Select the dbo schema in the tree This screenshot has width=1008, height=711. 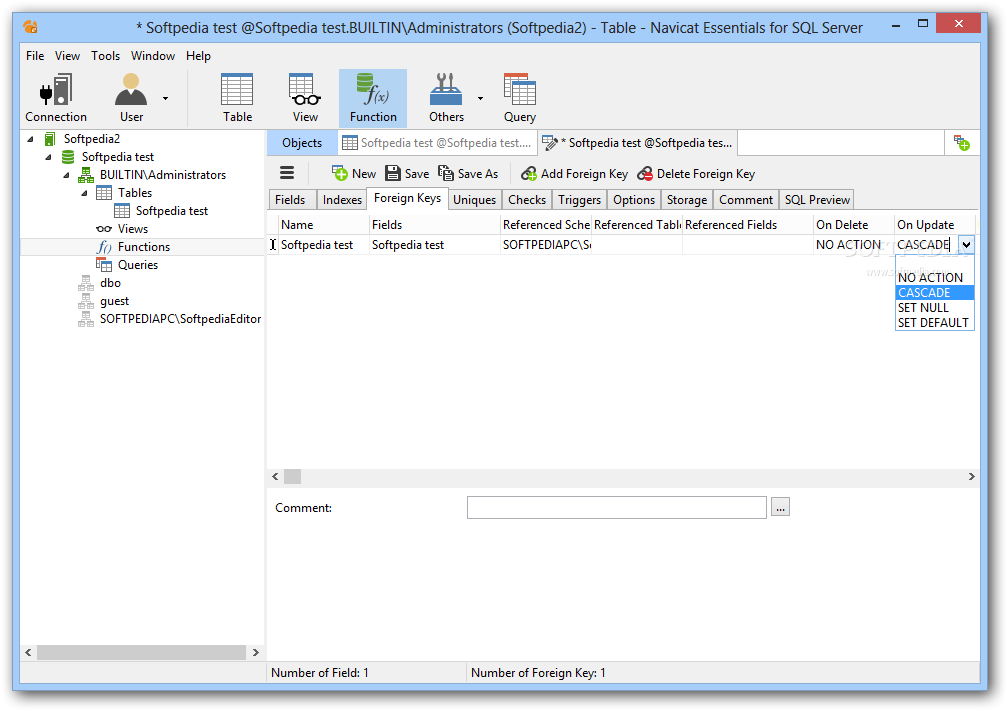click(110, 283)
